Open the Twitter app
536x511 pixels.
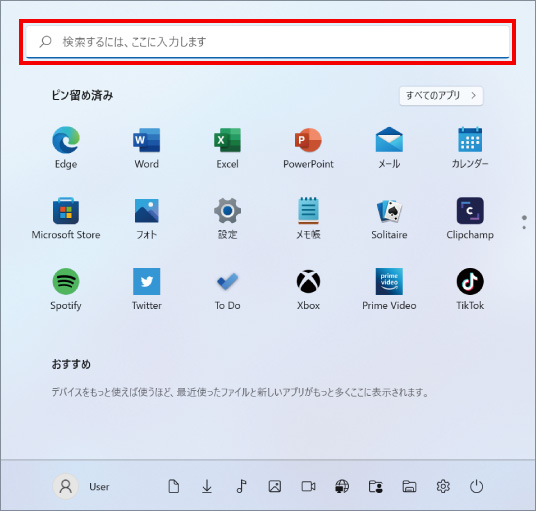click(147, 289)
